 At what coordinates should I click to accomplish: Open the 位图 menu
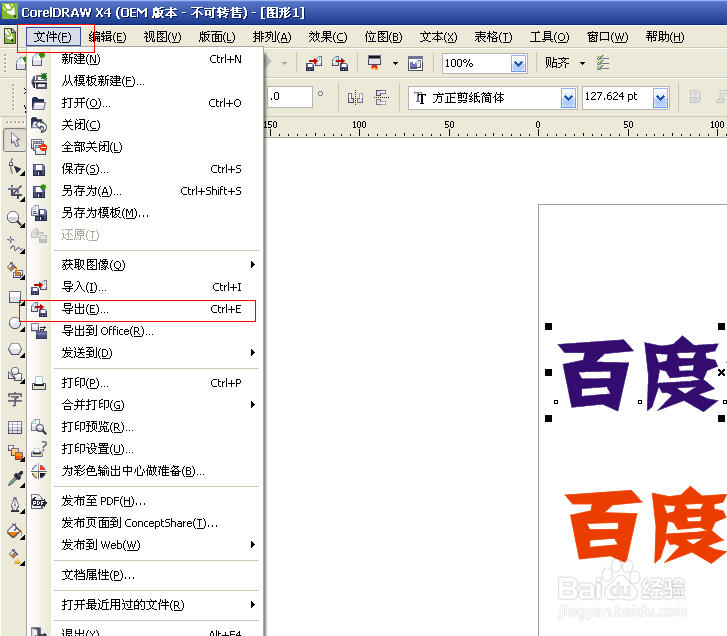coord(383,37)
